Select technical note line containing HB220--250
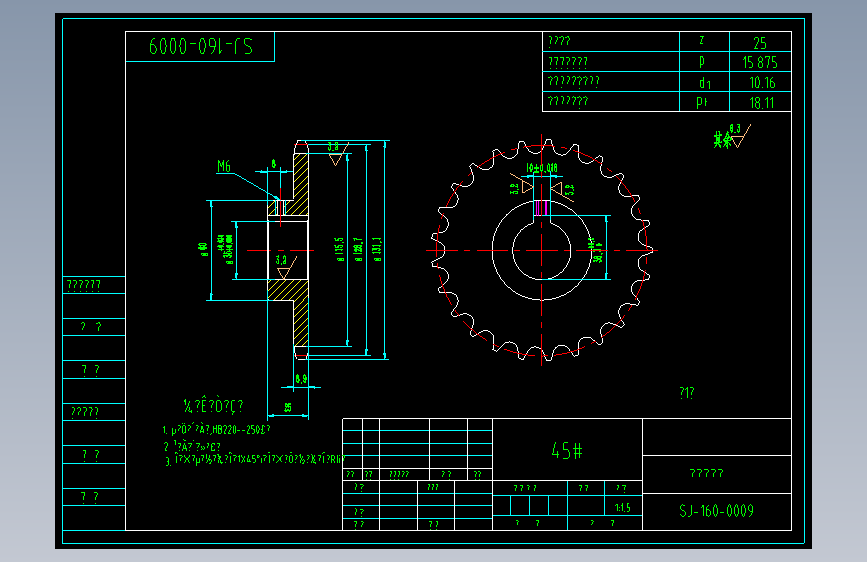 (x=216, y=430)
